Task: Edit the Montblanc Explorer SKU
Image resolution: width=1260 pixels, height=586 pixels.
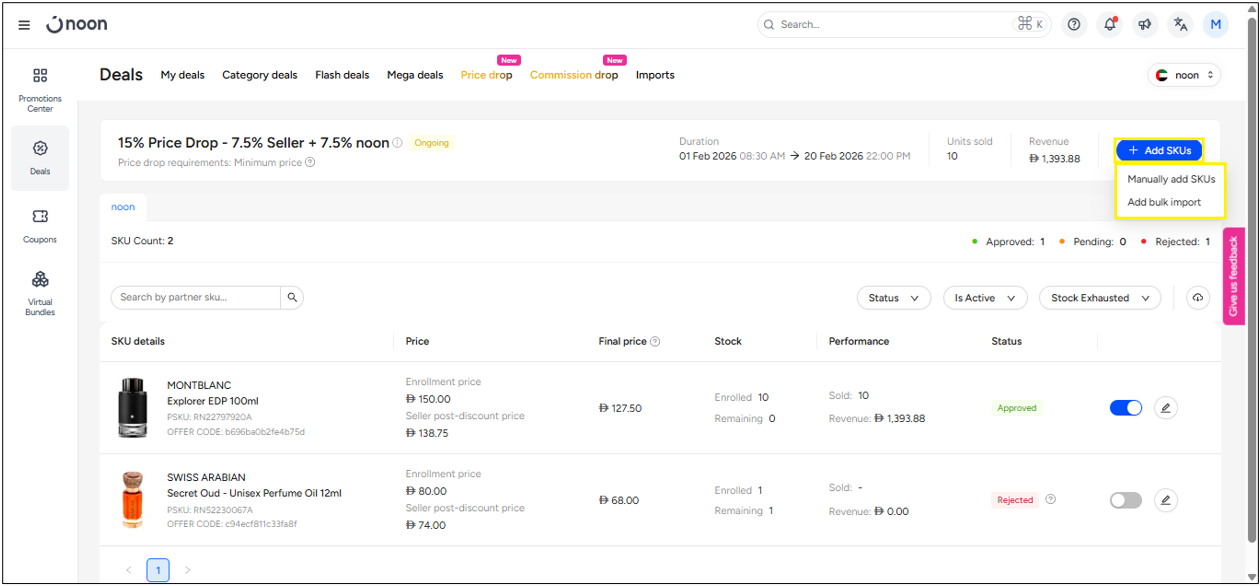Action: coord(1165,408)
